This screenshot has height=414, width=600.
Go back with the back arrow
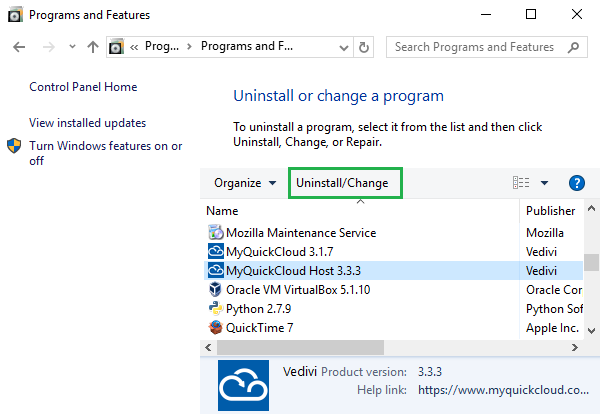(19, 47)
